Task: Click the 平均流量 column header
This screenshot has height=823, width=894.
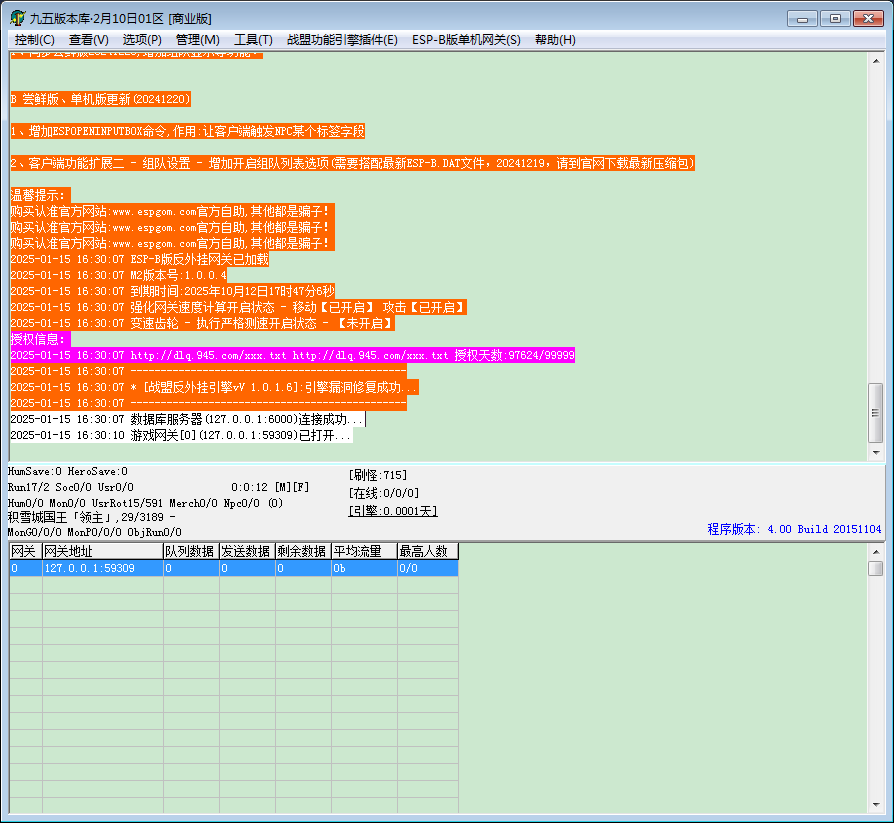Action: point(364,552)
